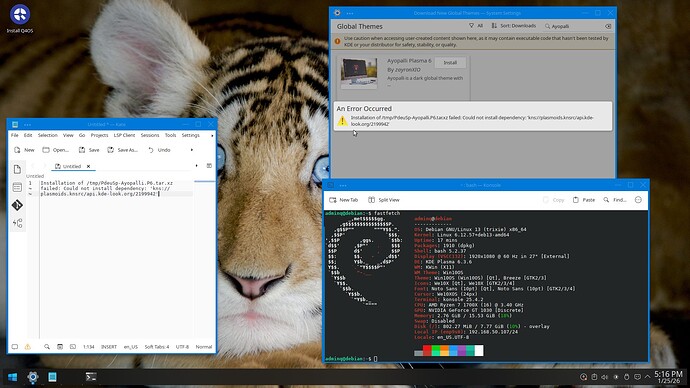Open the Normal highlighting mode selector
Image resolution: width=690 pixels, height=388 pixels.
point(204,347)
